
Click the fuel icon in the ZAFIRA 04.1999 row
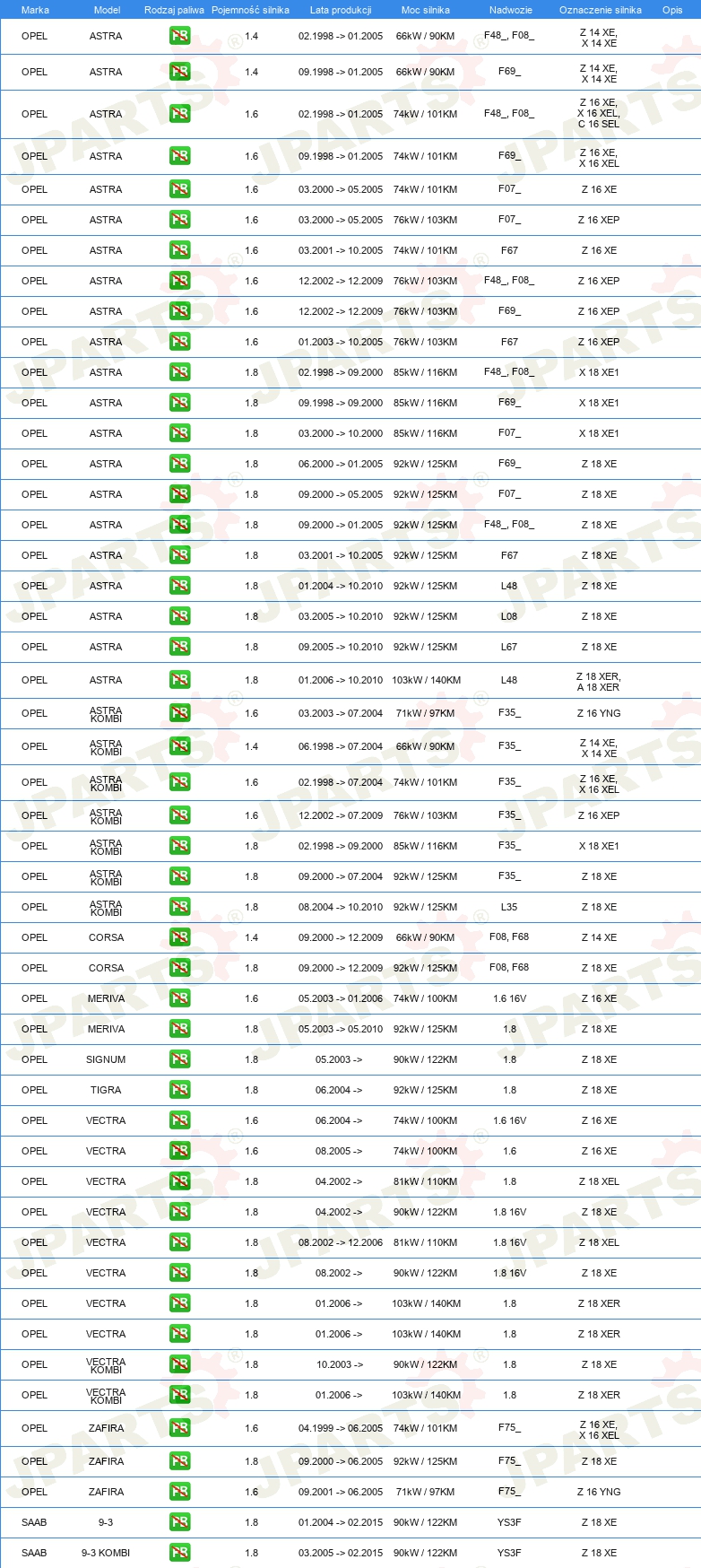click(x=179, y=1428)
